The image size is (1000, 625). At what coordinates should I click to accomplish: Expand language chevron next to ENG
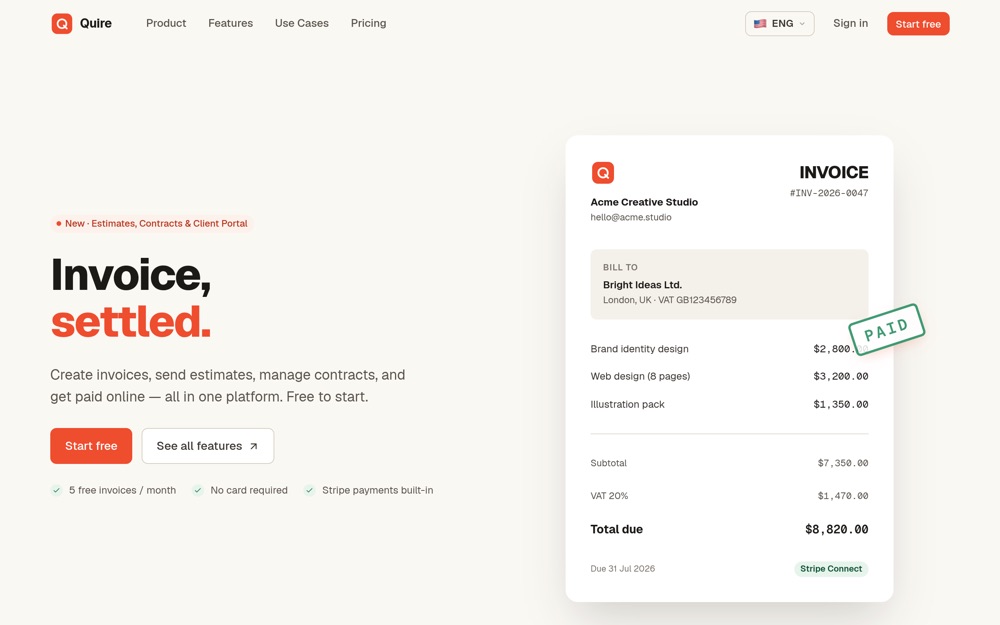point(802,24)
